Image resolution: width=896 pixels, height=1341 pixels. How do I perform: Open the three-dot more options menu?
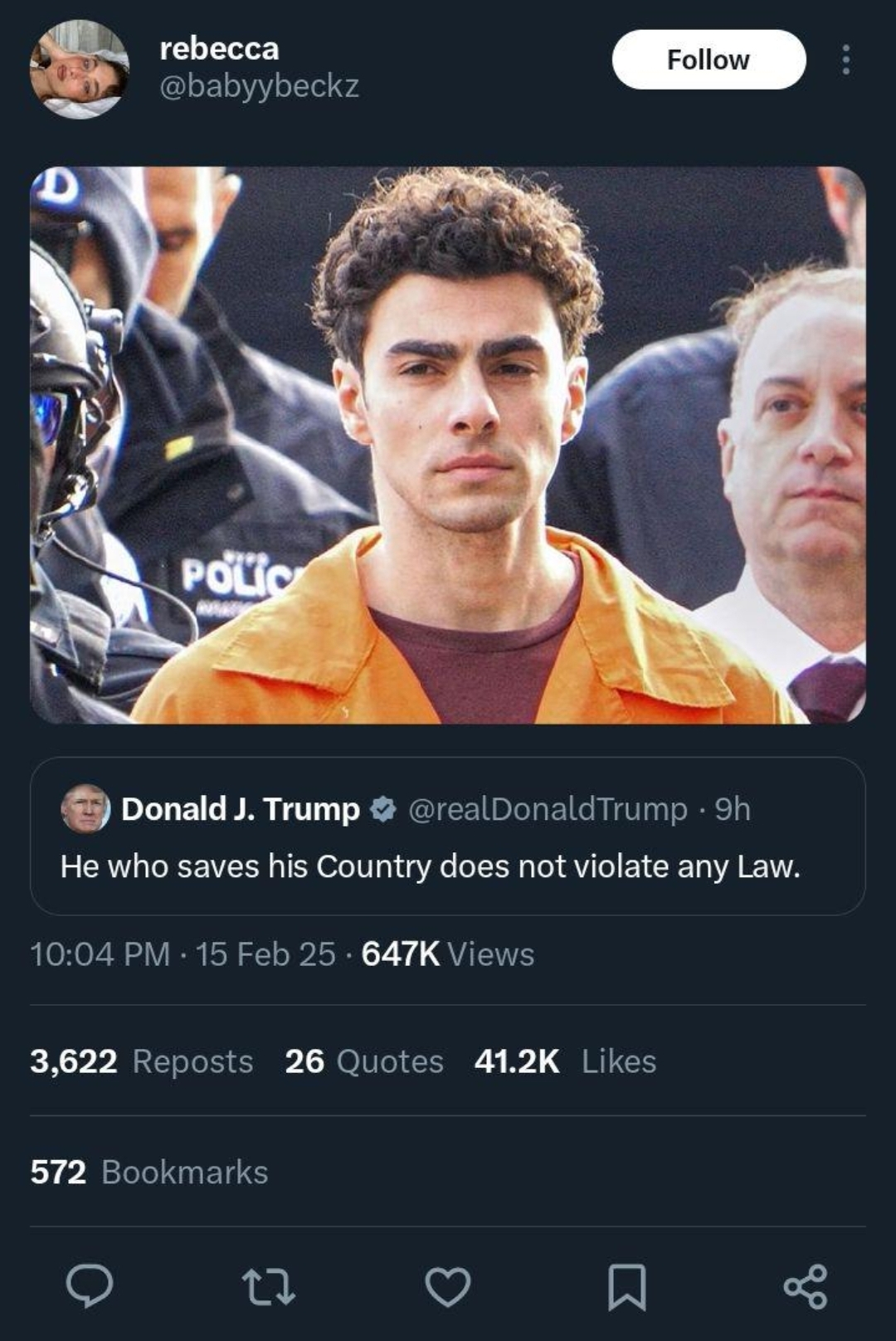pos(845,60)
